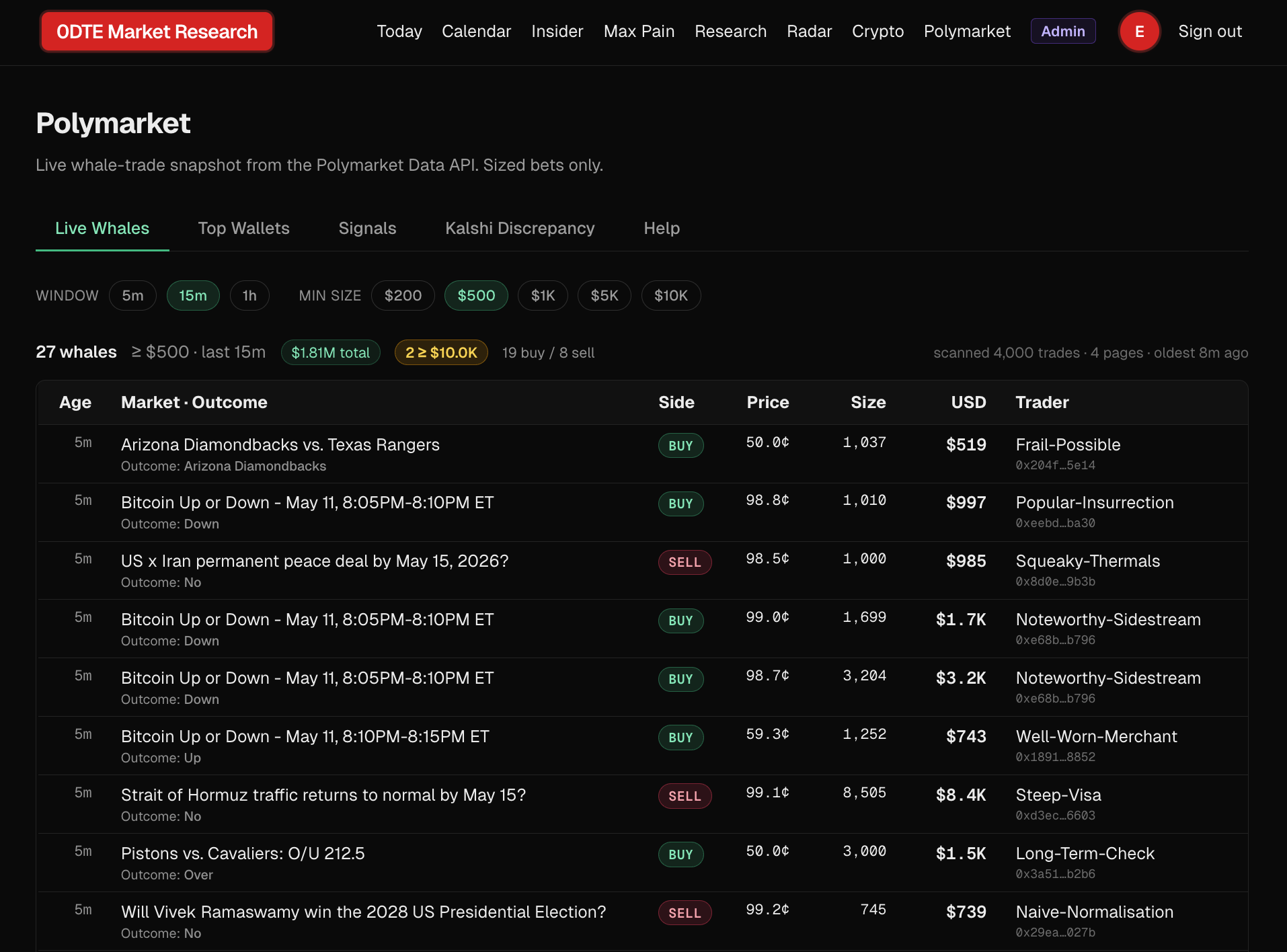Open Max Pain in the navigation

pyautogui.click(x=639, y=32)
